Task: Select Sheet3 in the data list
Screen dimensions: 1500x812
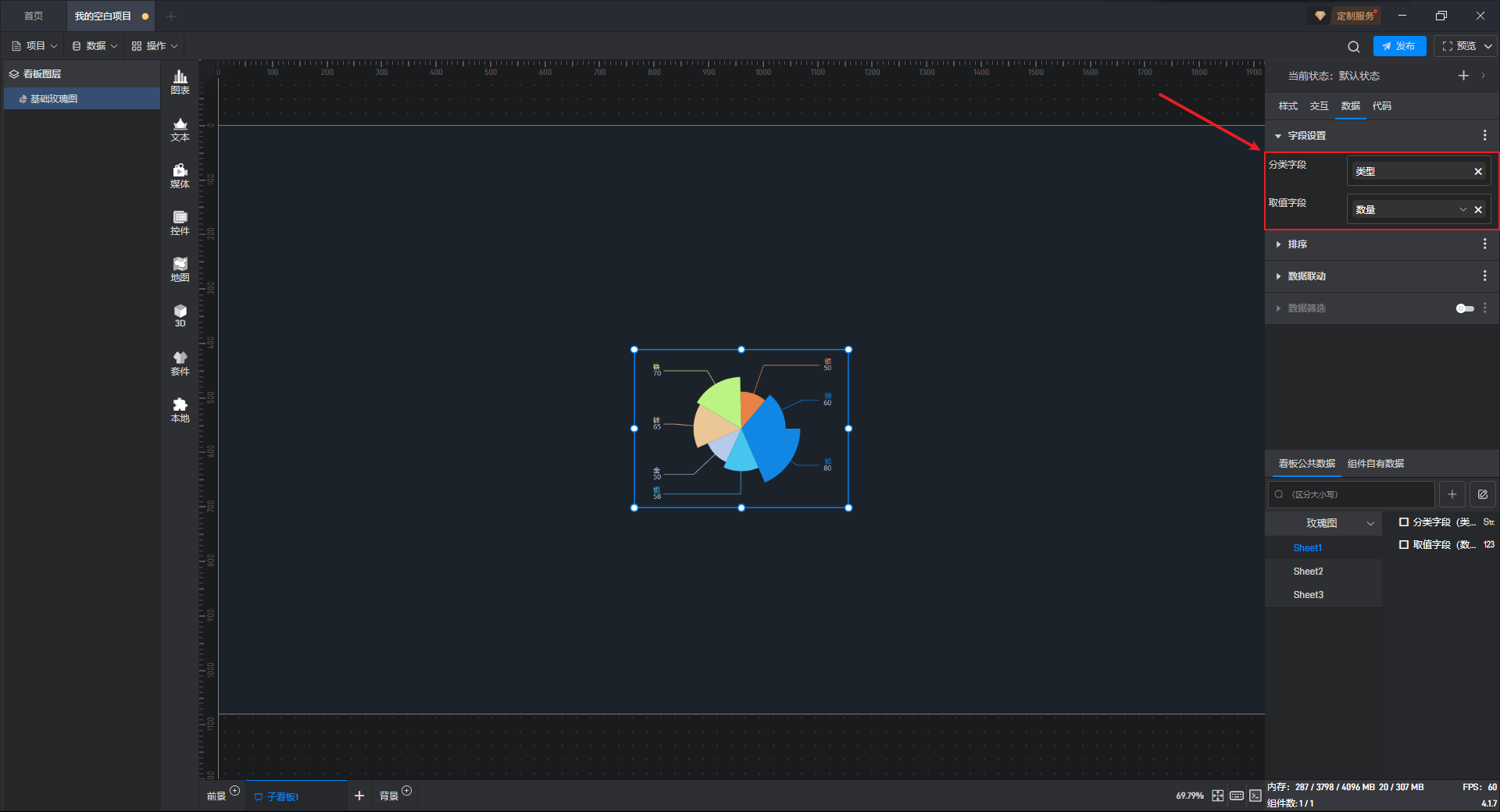Action: click(1308, 595)
